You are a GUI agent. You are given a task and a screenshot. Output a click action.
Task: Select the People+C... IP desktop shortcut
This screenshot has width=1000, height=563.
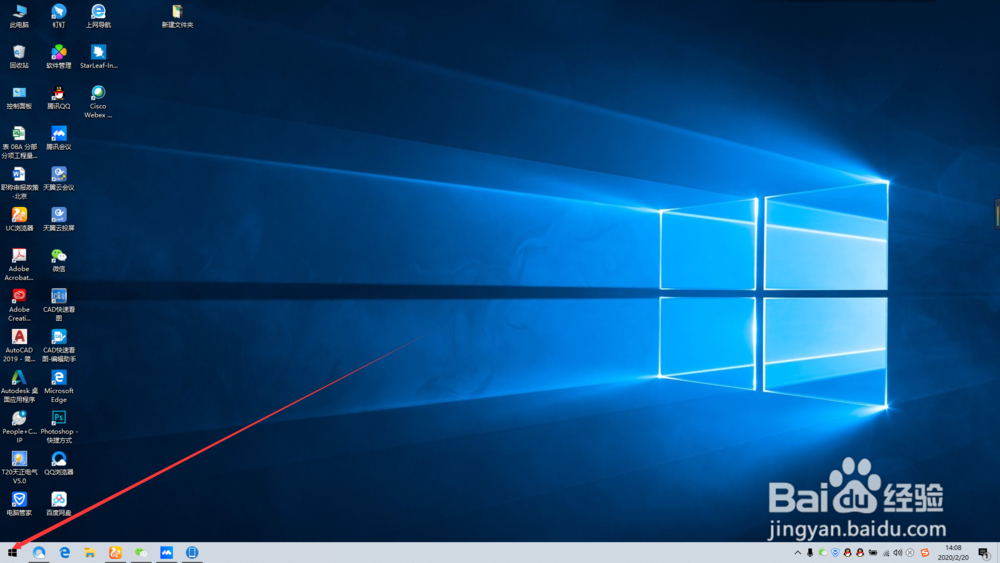(x=19, y=428)
